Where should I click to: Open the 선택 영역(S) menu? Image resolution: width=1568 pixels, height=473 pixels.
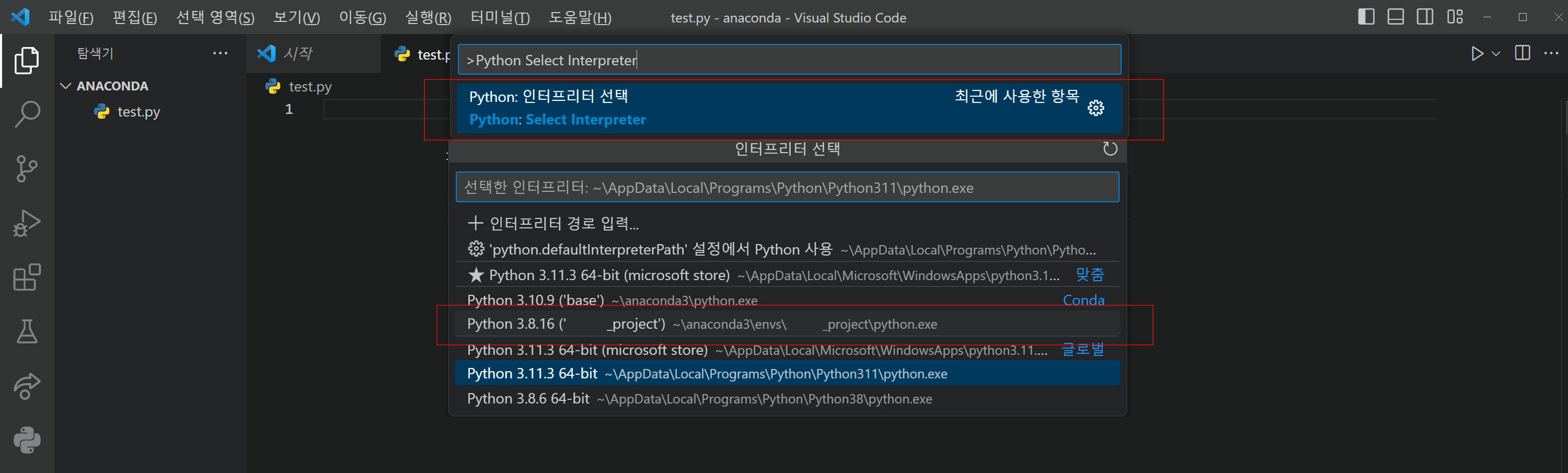(215, 17)
